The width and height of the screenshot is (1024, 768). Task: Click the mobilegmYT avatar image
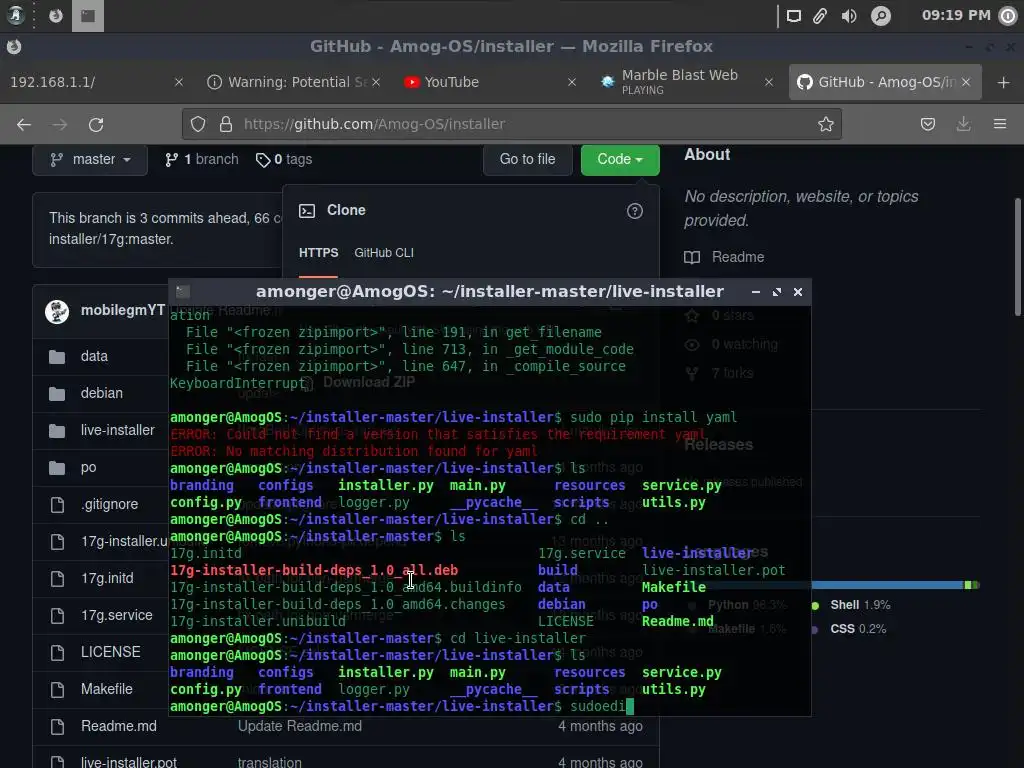(x=57, y=312)
